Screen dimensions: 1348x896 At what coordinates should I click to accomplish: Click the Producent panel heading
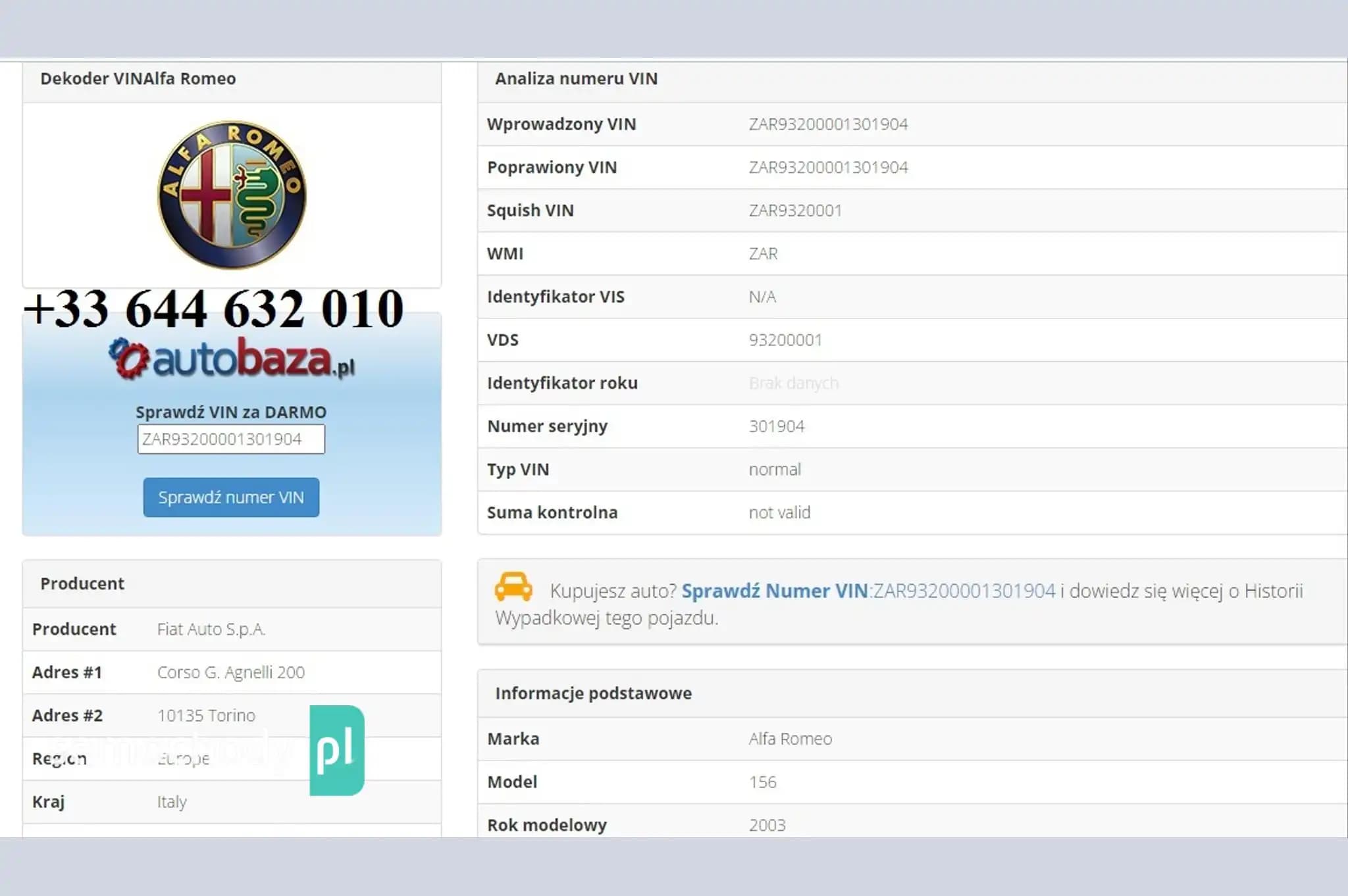point(82,584)
